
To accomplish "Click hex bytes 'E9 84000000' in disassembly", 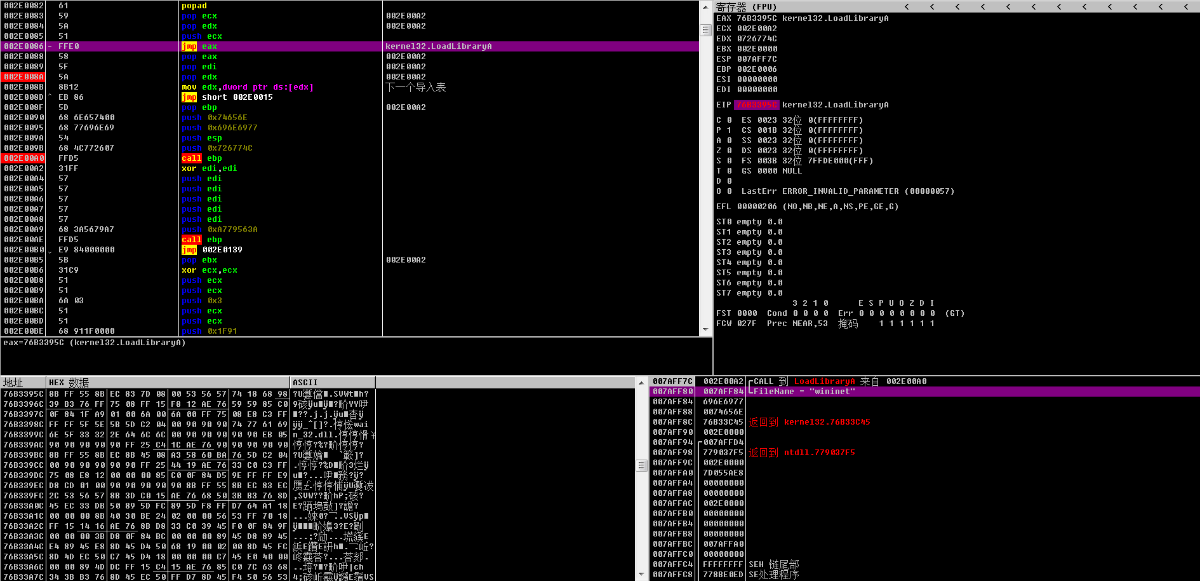I will click(x=85, y=249).
